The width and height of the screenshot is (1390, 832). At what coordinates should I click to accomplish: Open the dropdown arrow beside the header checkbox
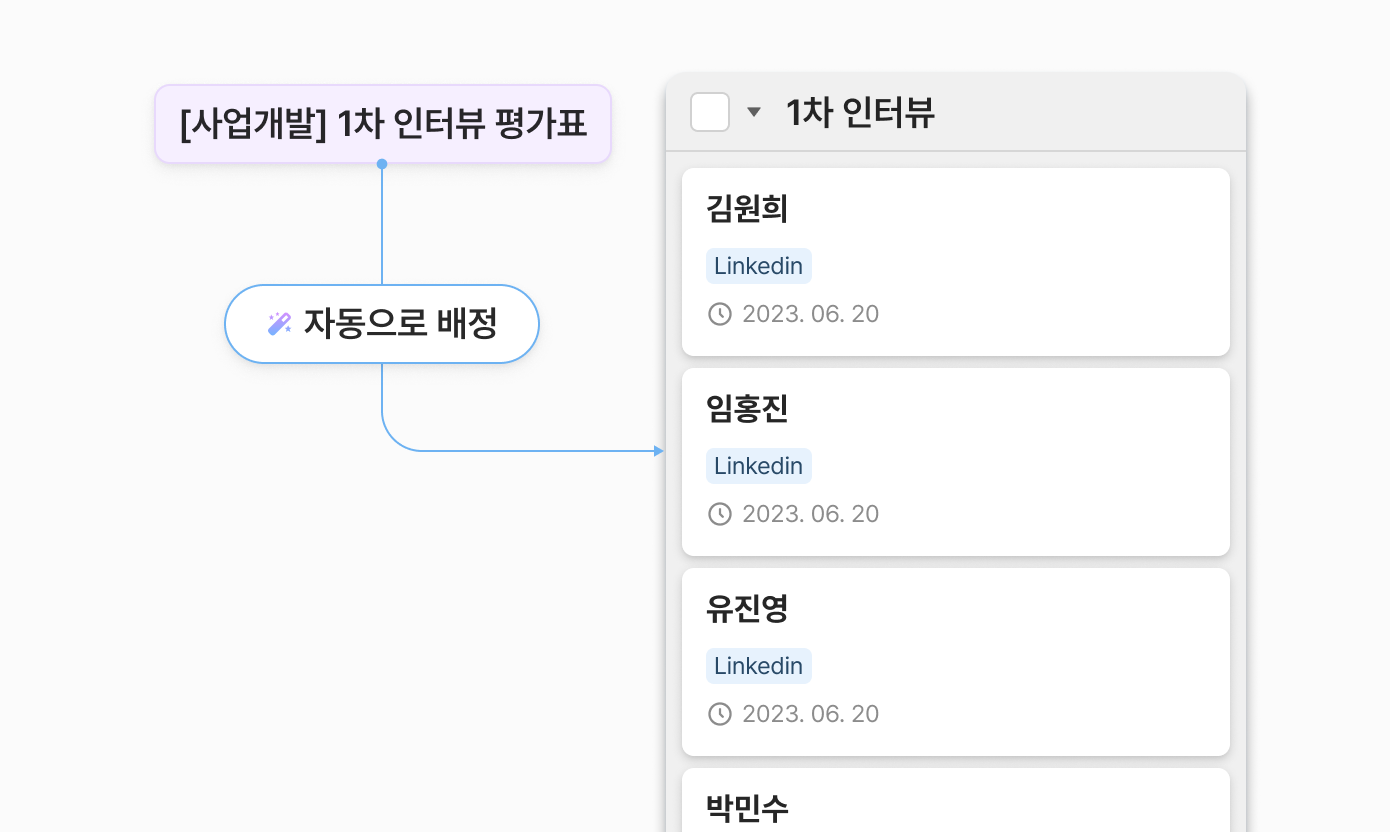coord(754,112)
